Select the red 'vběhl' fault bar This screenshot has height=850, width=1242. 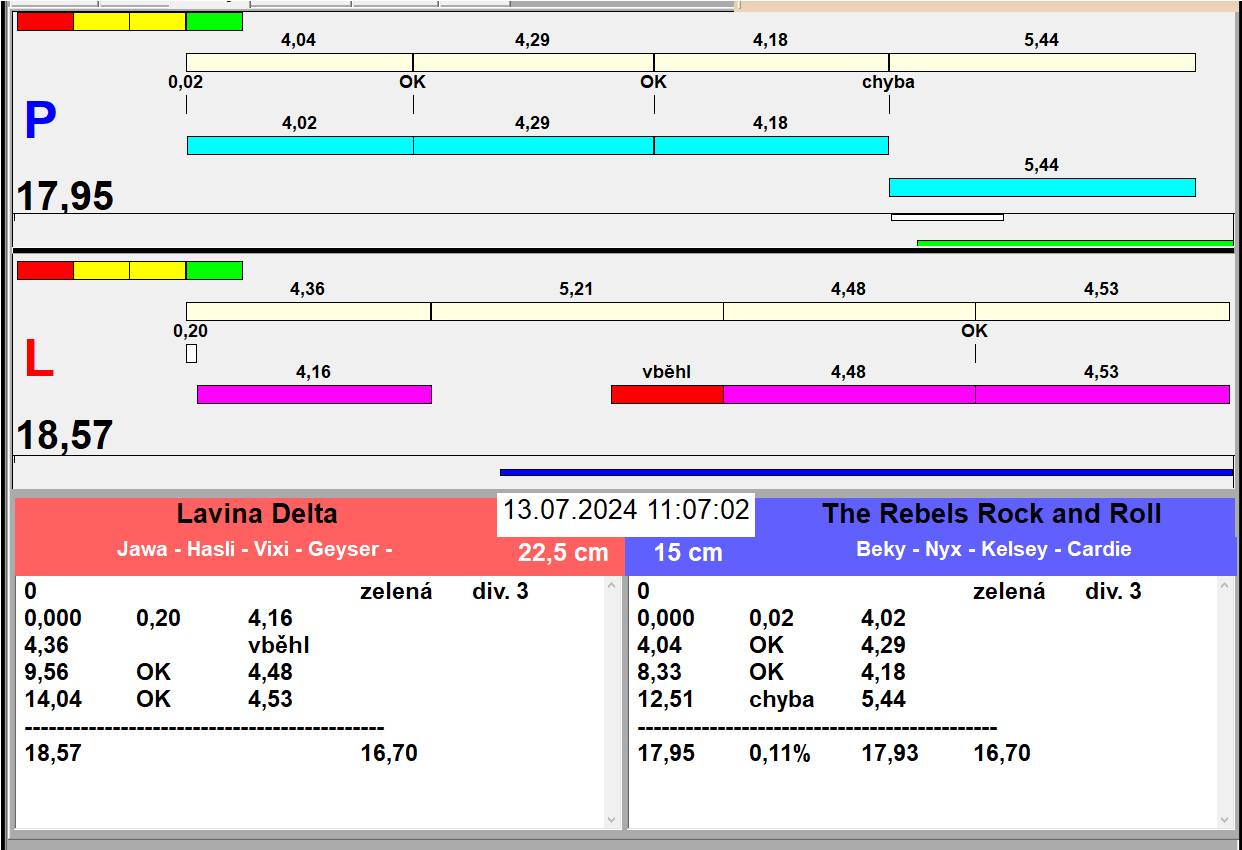point(667,394)
